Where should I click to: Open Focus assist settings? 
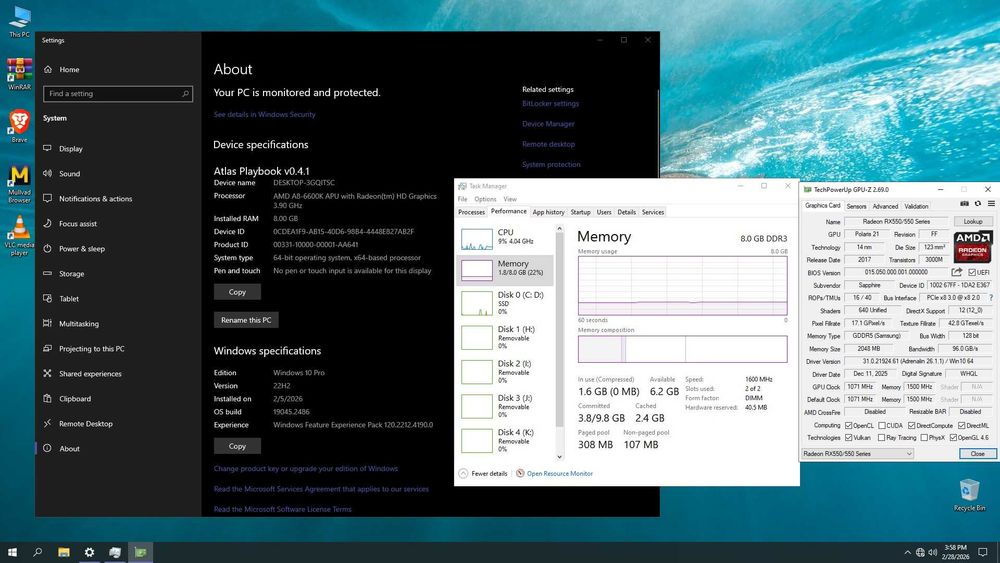(78, 224)
